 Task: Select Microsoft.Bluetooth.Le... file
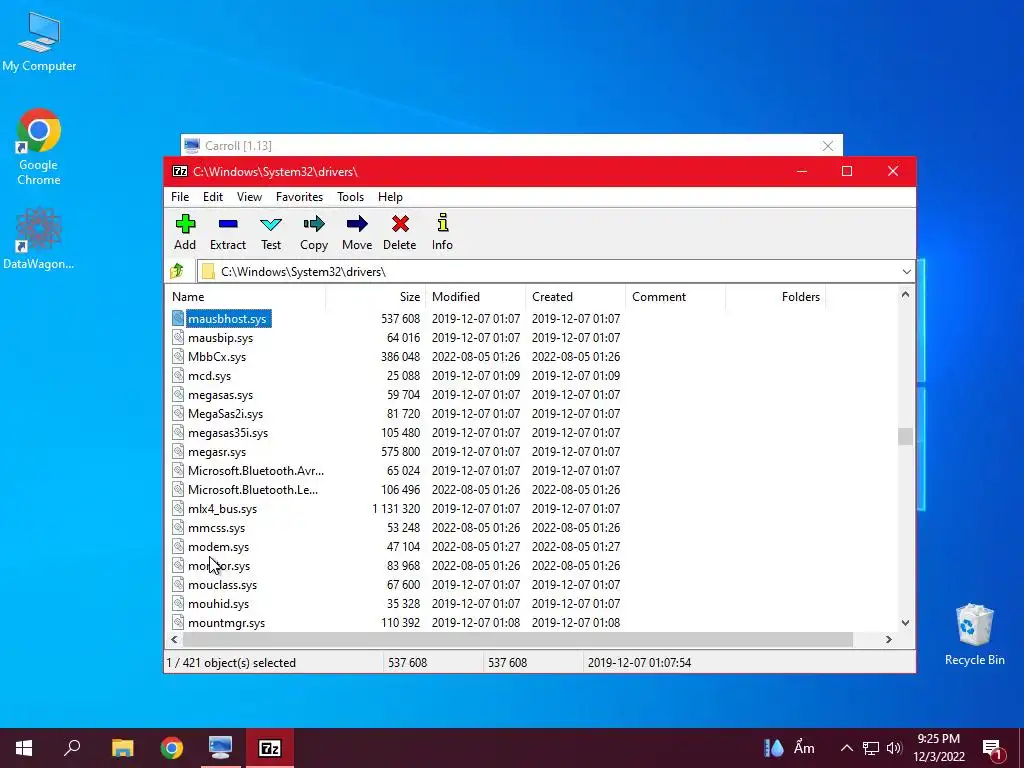253,489
